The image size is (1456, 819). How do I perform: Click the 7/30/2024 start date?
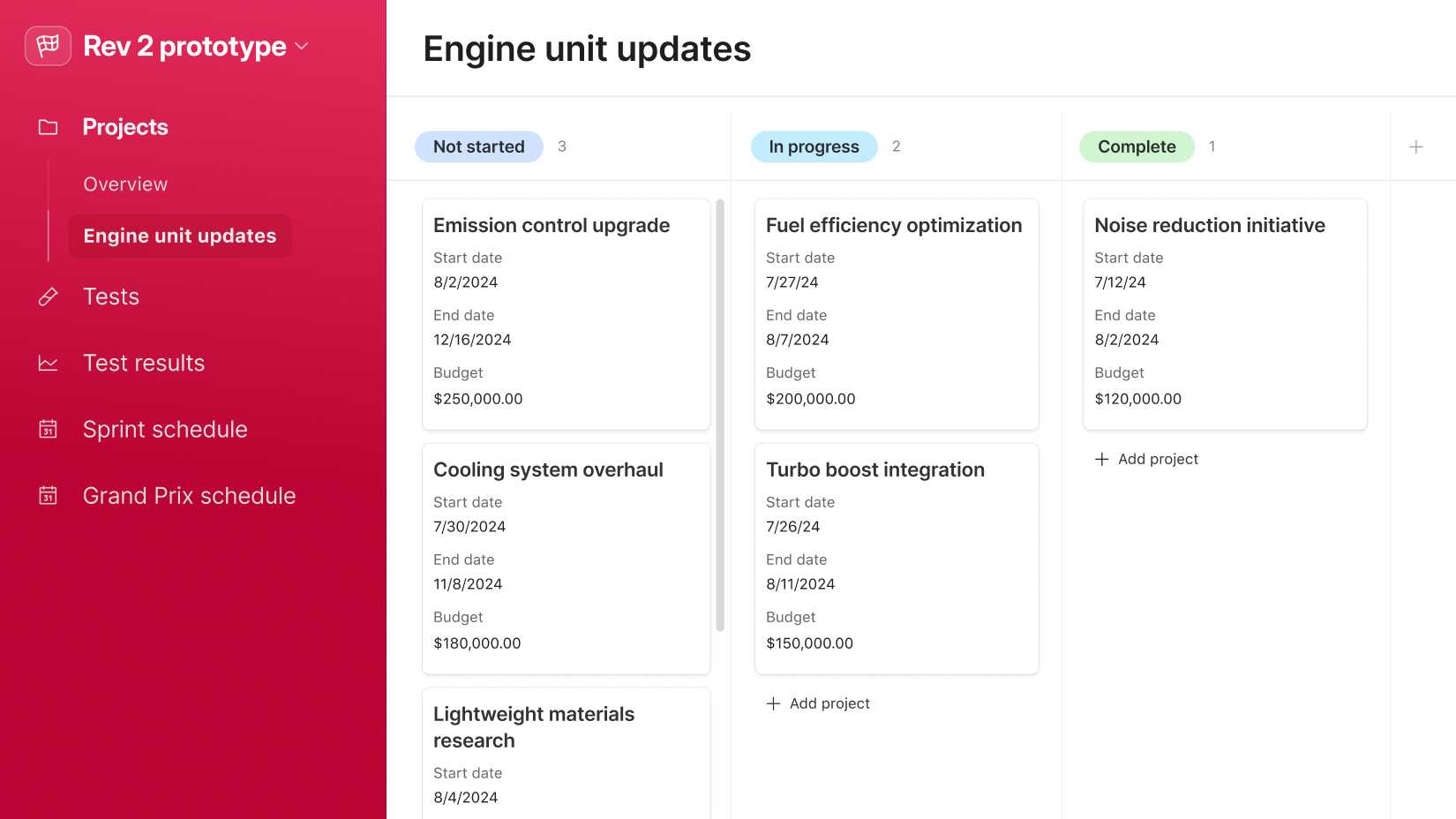click(469, 527)
